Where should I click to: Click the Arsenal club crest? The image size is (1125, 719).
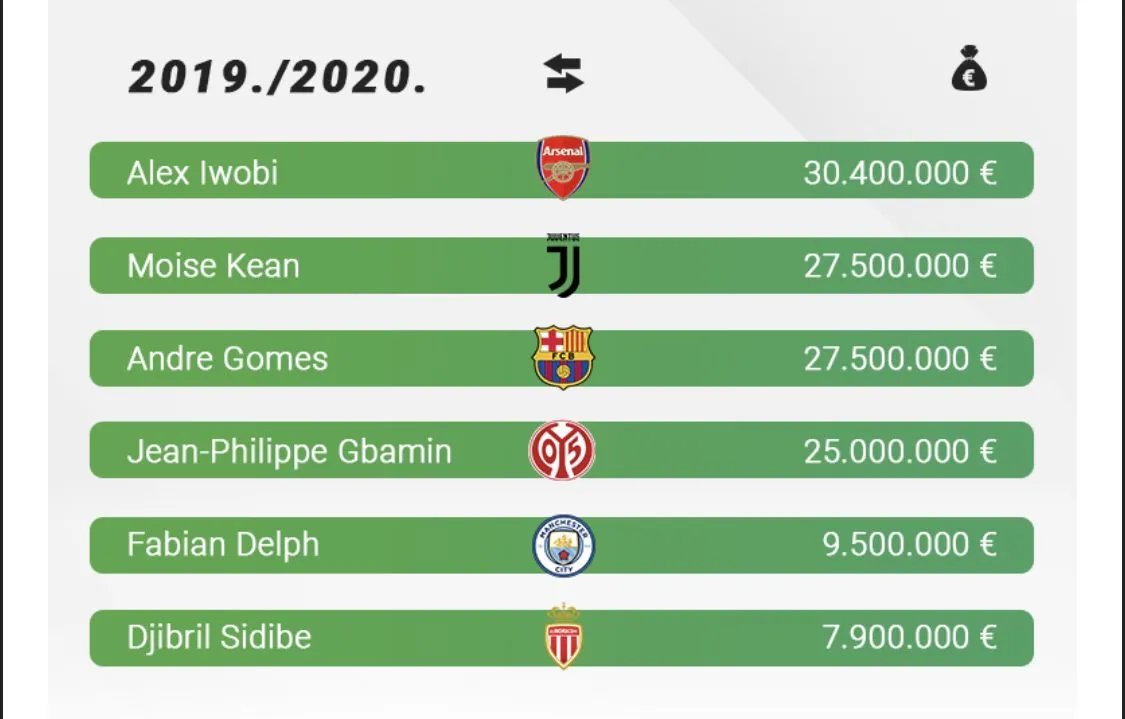click(563, 168)
